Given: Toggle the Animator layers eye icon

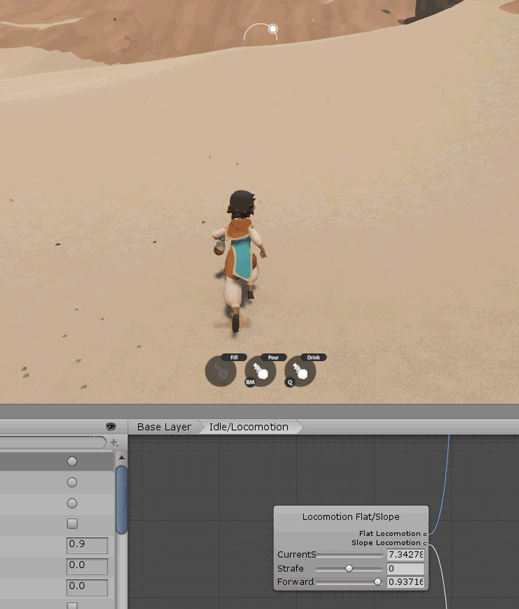Looking at the screenshot, I should (111, 426).
